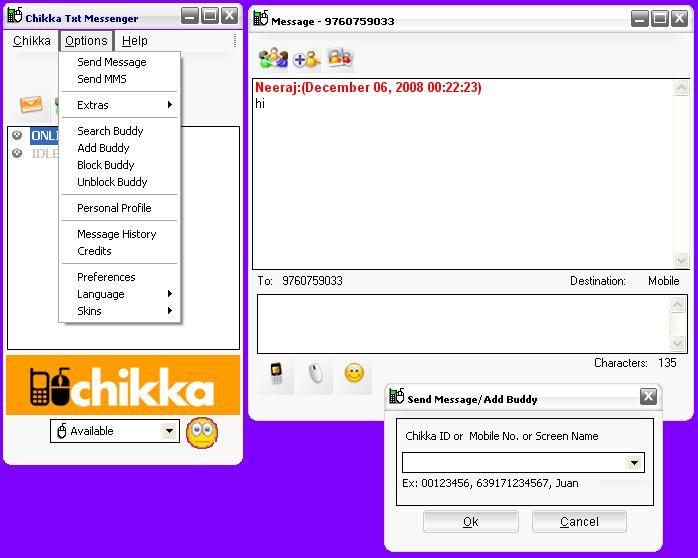Image resolution: width=698 pixels, height=558 pixels.
Task: Expand the Extras submenu
Action: (x=125, y=105)
